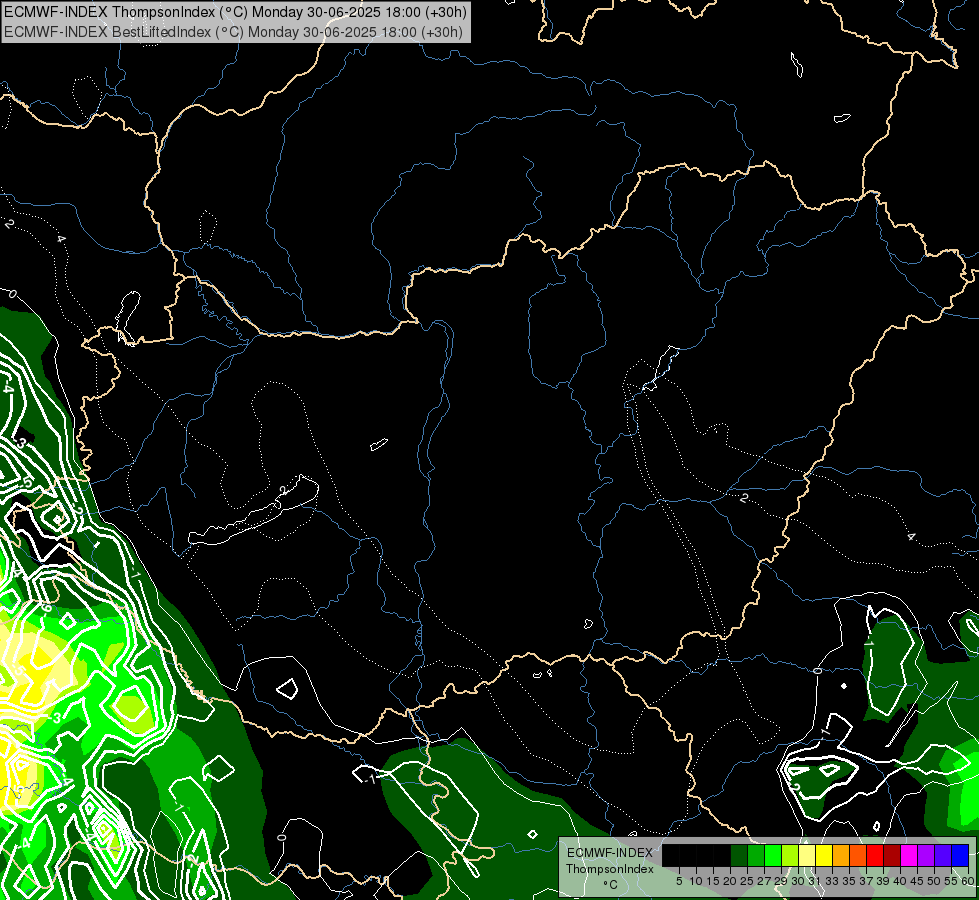Select the indigo 50–55 legend swatch
Image resolution: width=979 pixels, height=900 pixels.
tap(943, 855)
